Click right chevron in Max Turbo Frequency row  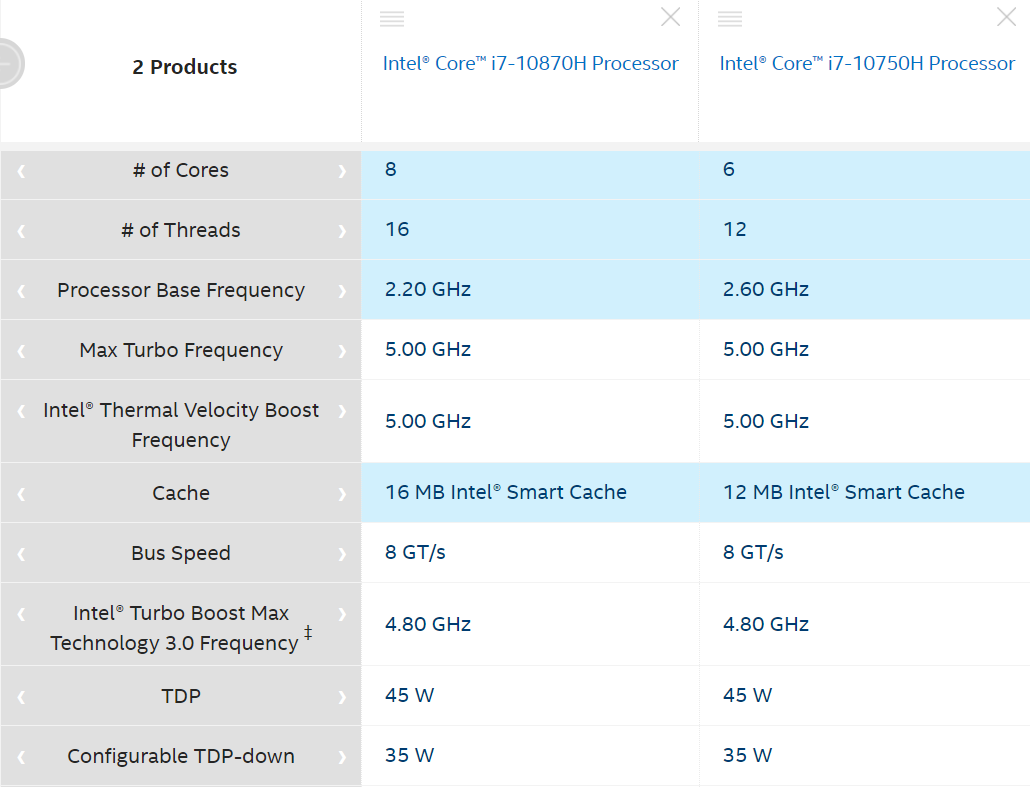pos(342,351)
